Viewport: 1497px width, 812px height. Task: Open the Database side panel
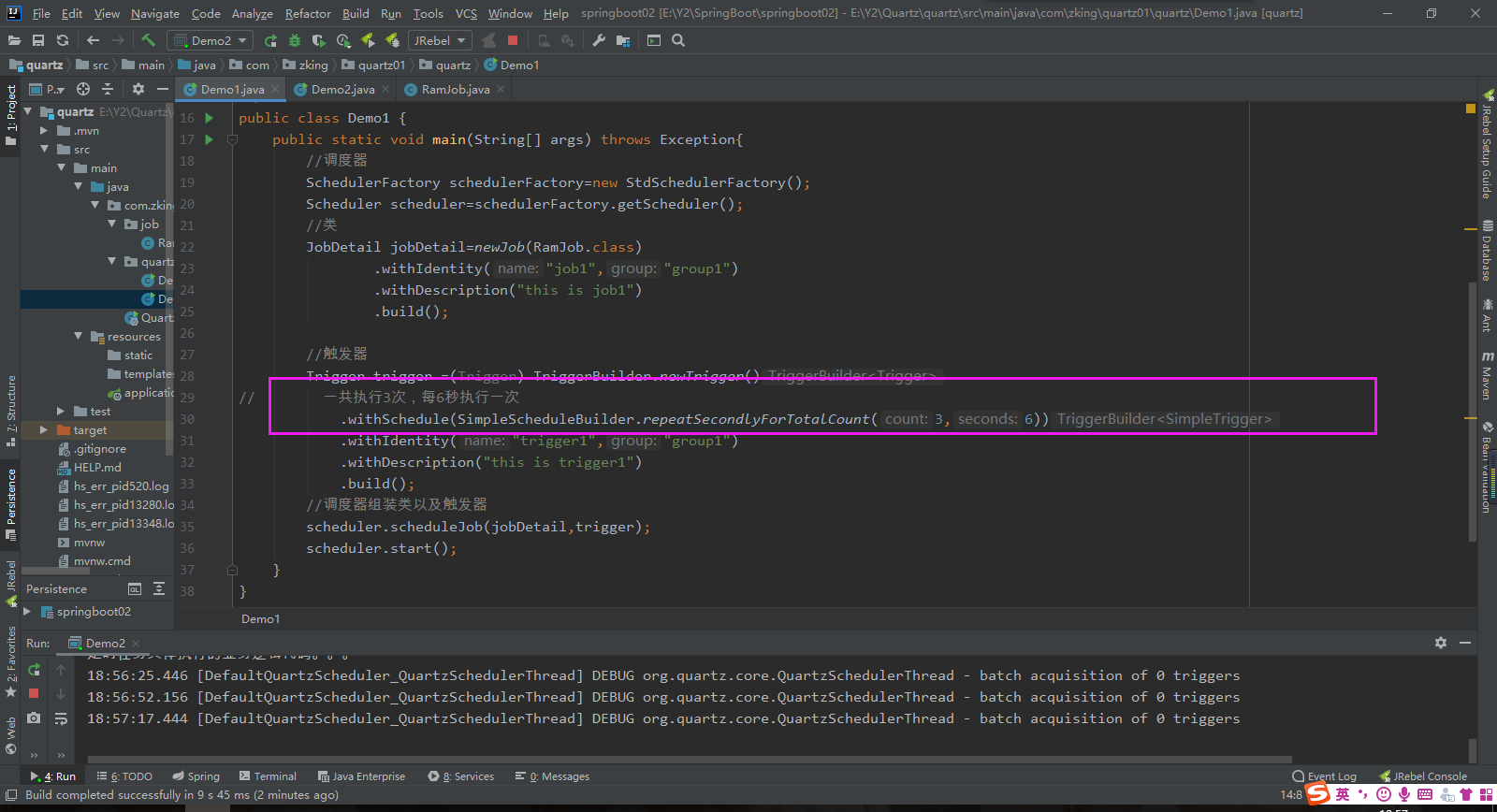1487,251
